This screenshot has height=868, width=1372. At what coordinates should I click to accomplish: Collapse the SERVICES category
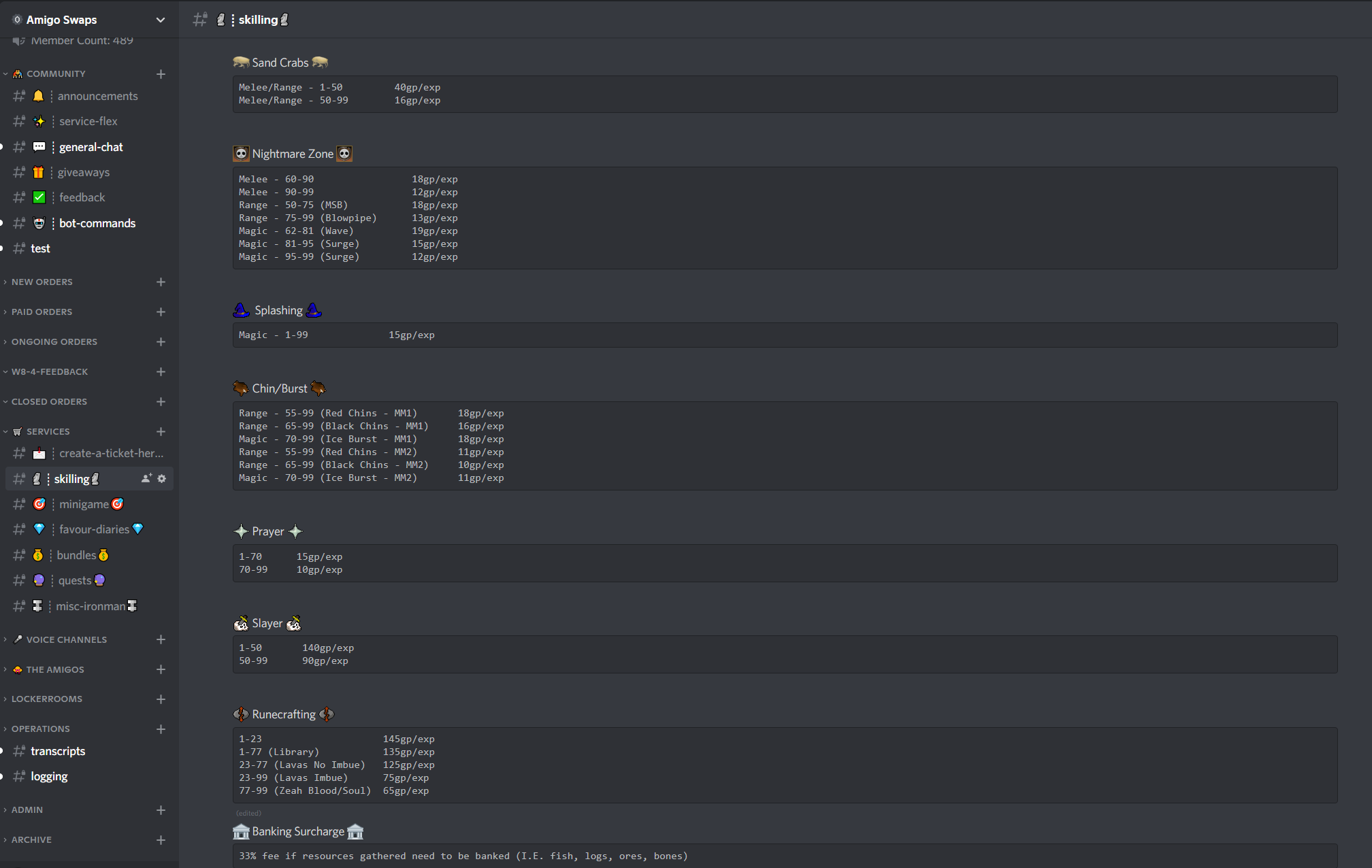[x=48, y=432]
